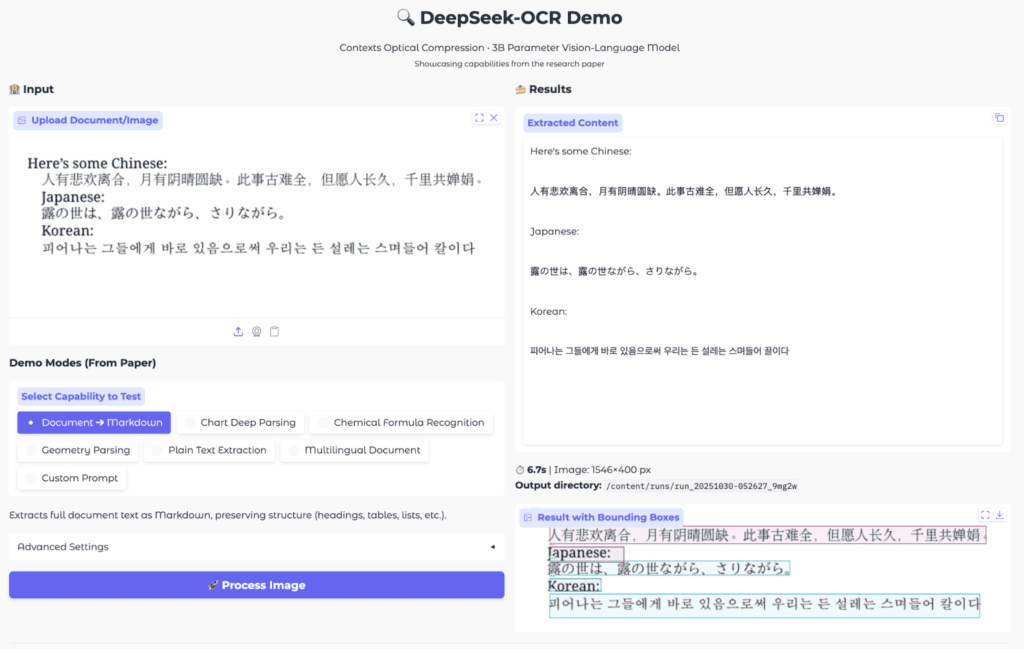Select the Custom Prompt option

point(71,479)
